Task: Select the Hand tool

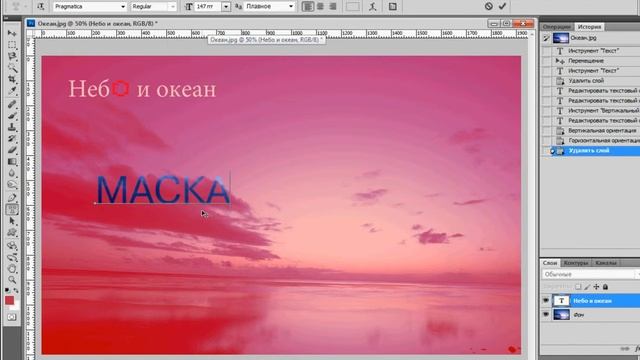Action: (12, 269)
